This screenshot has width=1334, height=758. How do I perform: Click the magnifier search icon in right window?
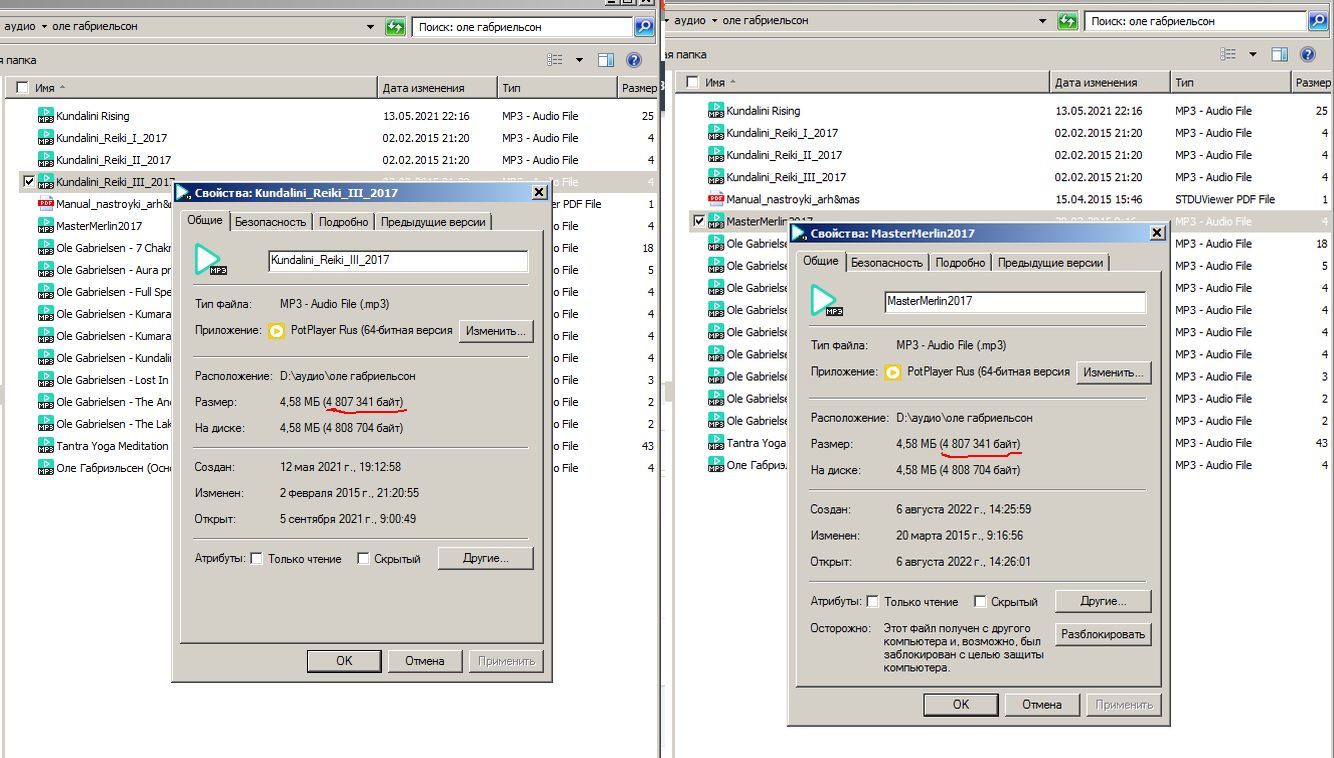[1318, 20]
